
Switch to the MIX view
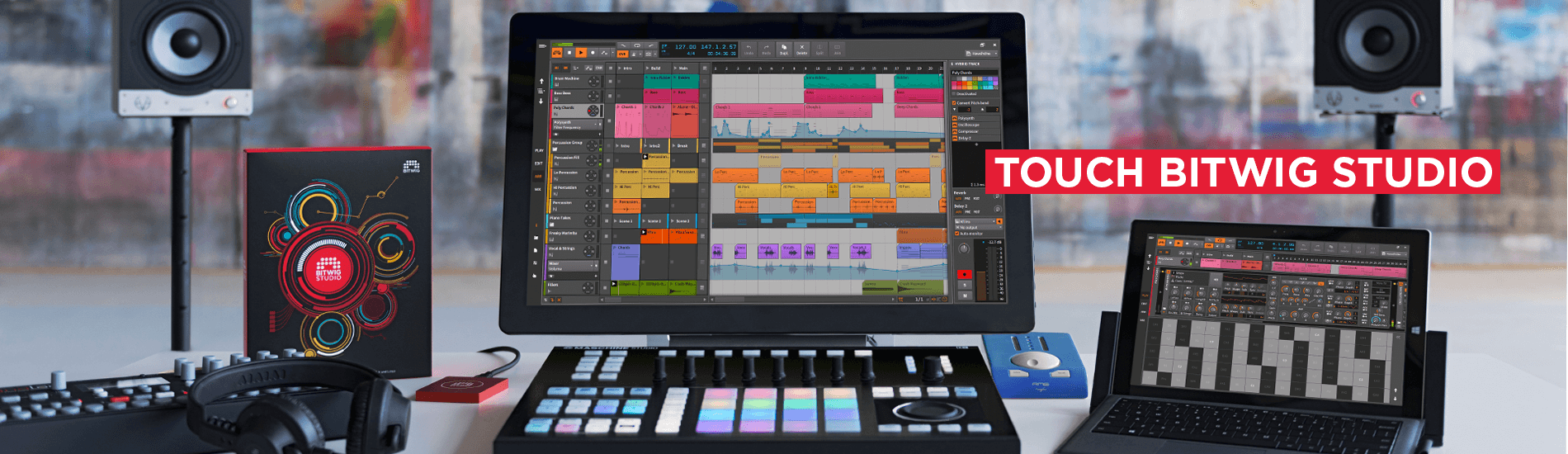pos(538,189)
